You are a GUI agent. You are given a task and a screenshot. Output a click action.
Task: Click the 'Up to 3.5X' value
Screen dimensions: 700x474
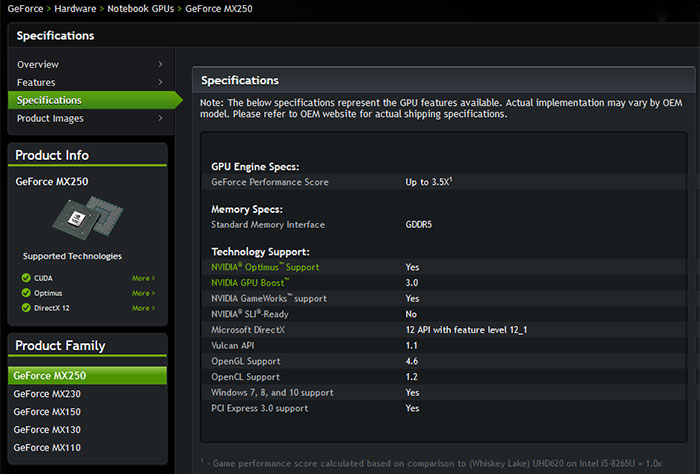coord(429,182)
